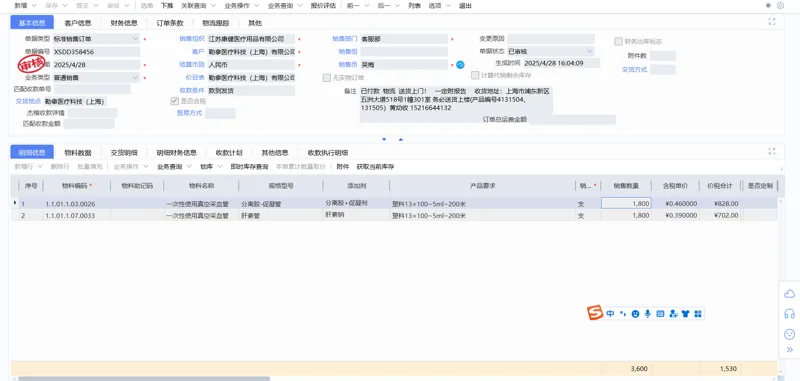Maximize the upper header panel with expand icon
The image size is (800, 381).
[x=771, y=21]
